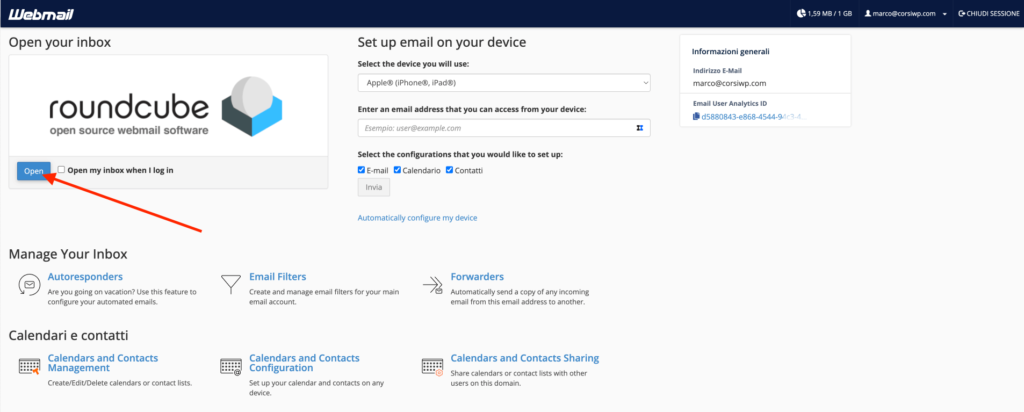This screenshot has width=1024, height=412.
Task: Click the 1,59 MB / 1 GB usage indicator
Action: coord(825,13)
